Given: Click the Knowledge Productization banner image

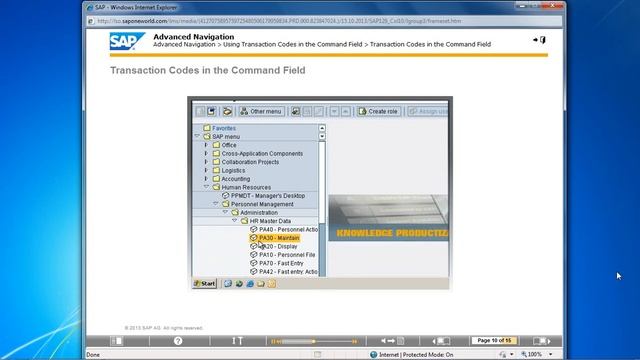Looking at the screenshot, I should (x=388, y=218).
